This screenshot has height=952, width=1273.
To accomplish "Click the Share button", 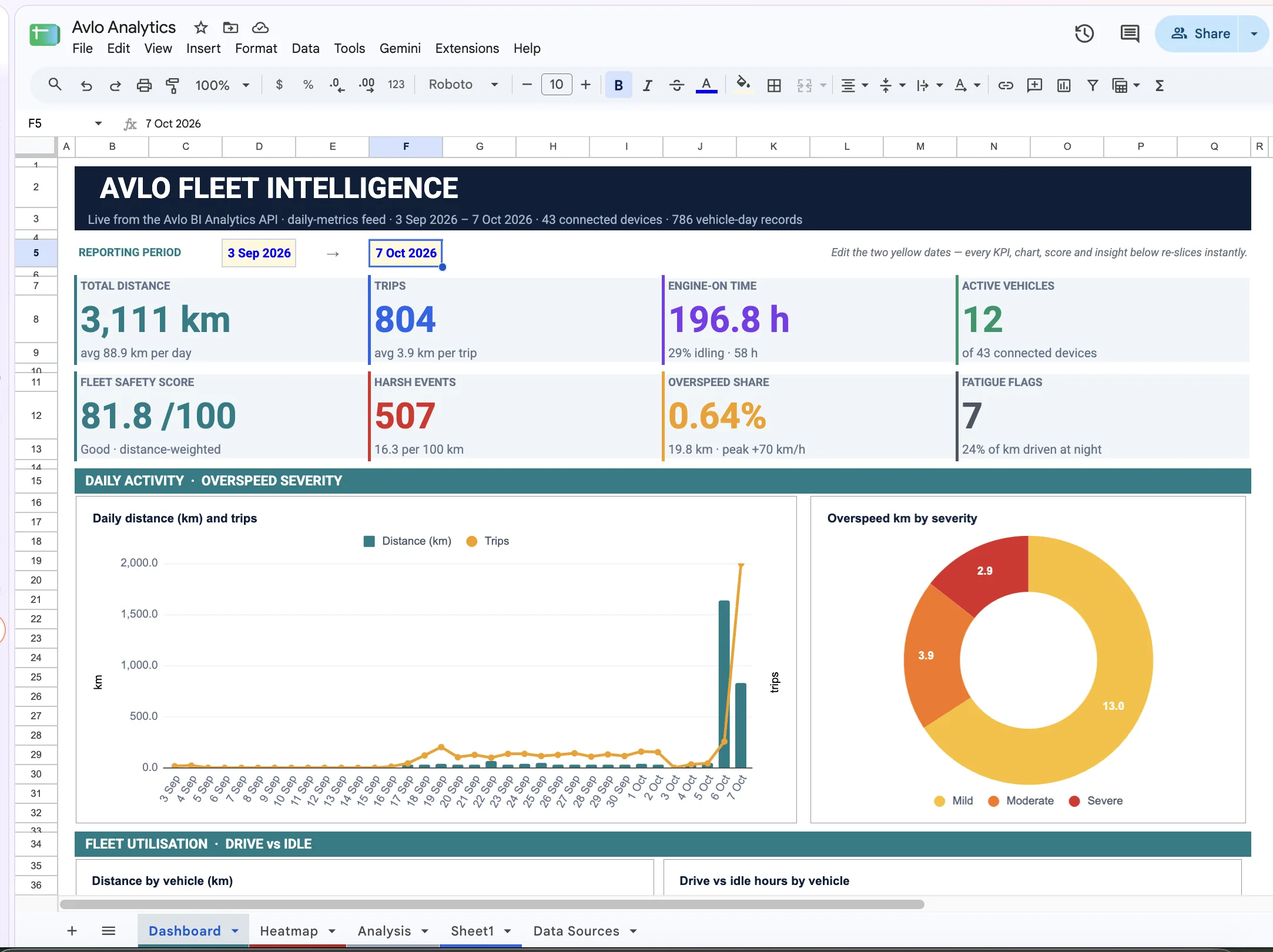I will tap(1199, 33).
